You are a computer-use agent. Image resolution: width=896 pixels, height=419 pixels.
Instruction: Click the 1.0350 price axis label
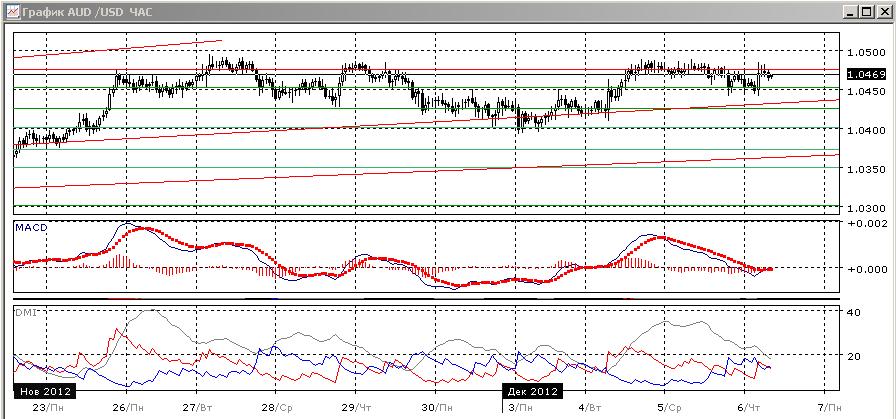click(x=866, y=169)
